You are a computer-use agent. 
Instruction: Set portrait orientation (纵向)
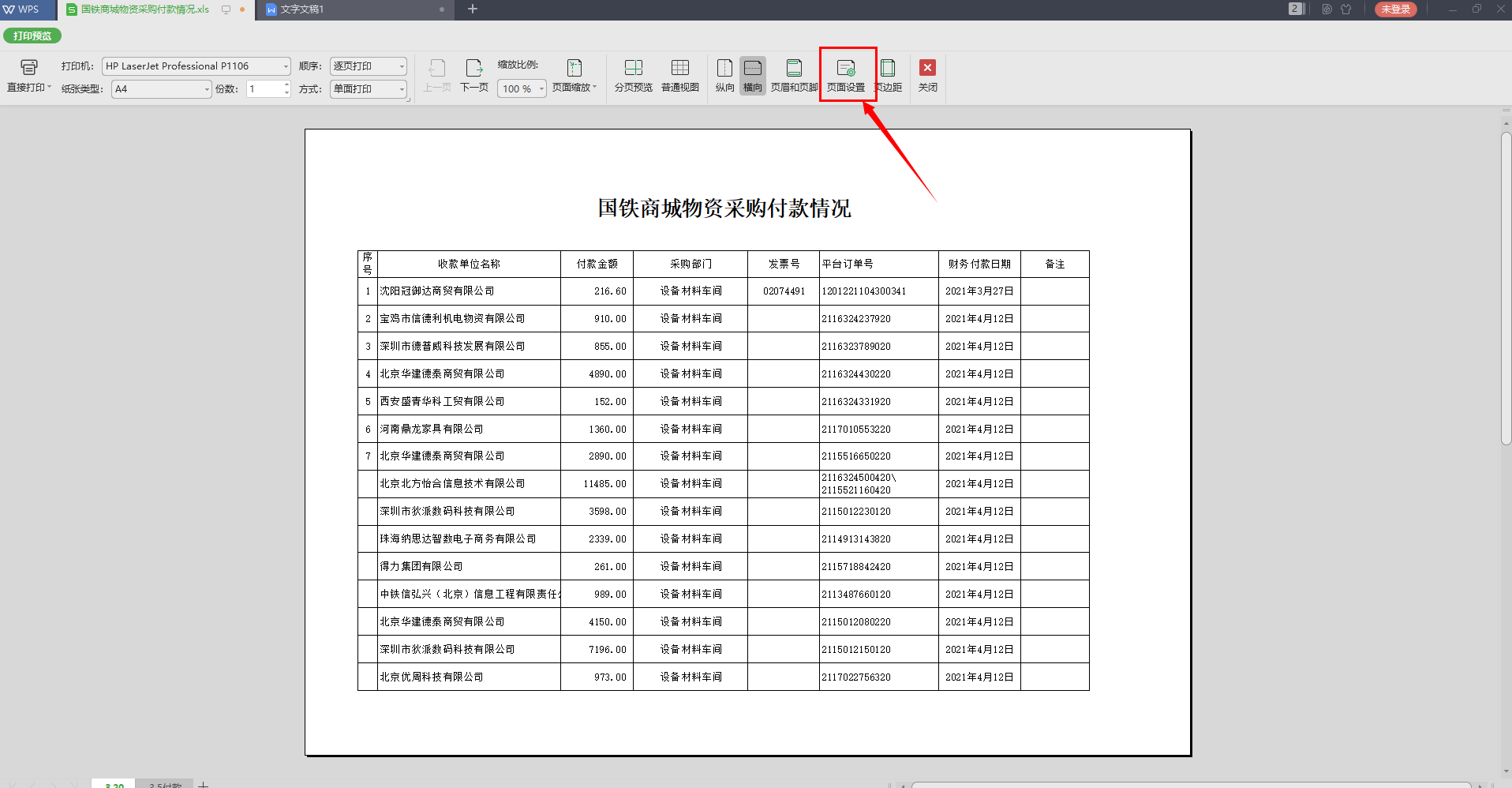(724, 76)
